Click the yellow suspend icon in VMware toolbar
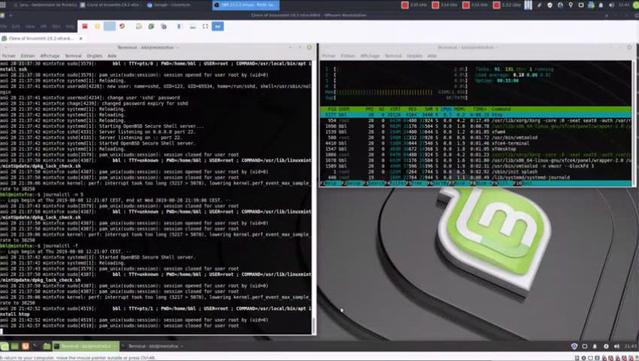This screenshot has width=639, height=361. pos(97,26)
